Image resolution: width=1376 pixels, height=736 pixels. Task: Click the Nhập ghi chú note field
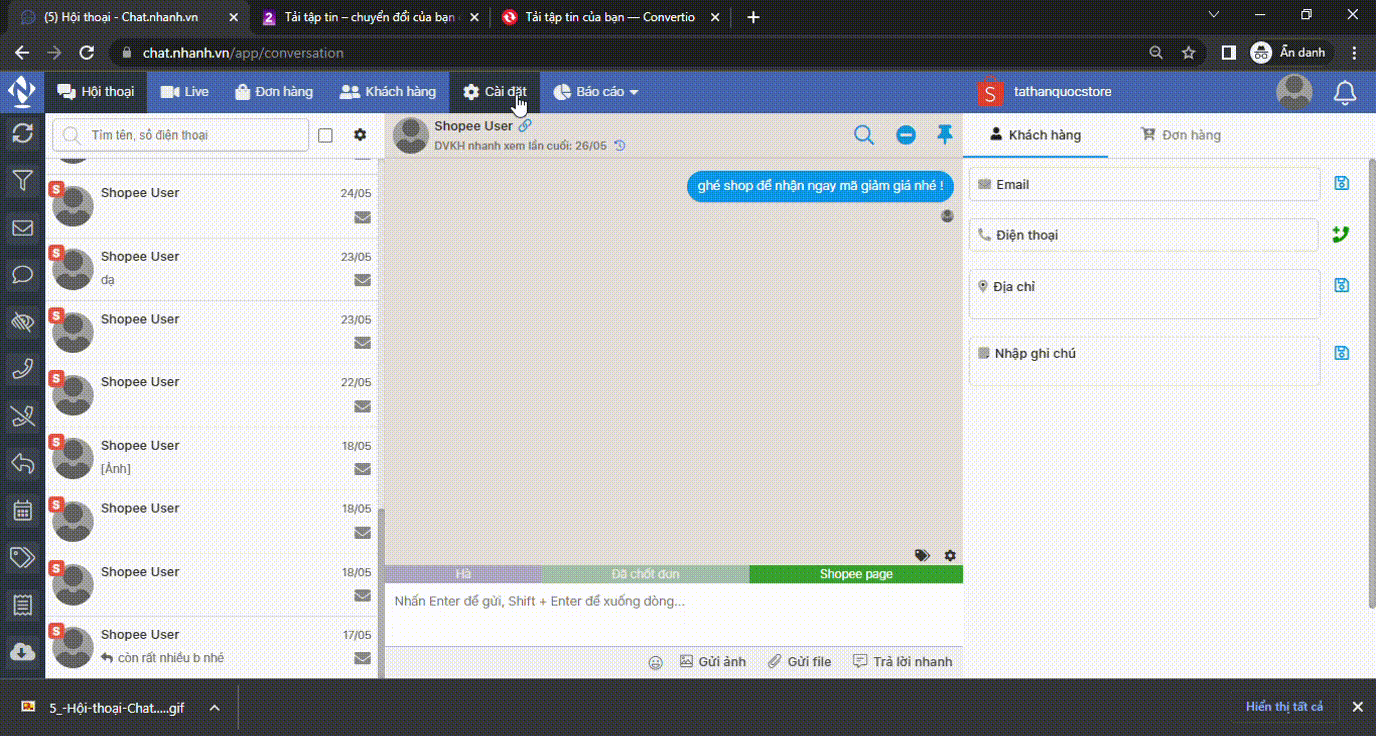coord(1145,361)
